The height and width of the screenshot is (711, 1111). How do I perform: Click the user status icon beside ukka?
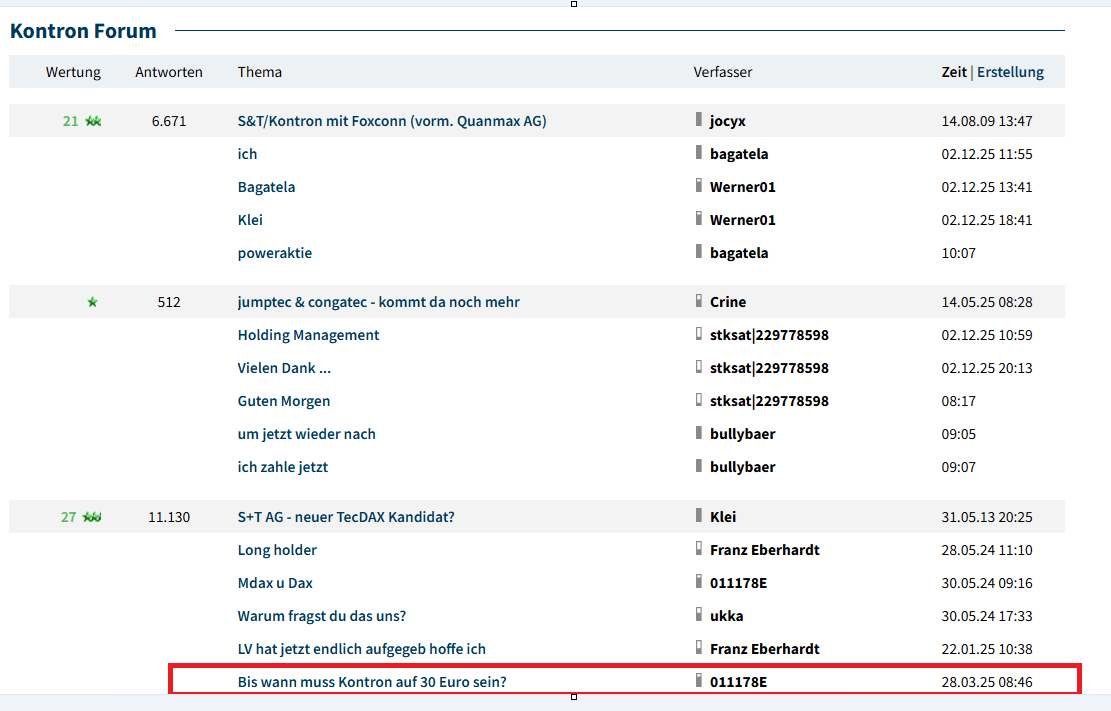699,615
